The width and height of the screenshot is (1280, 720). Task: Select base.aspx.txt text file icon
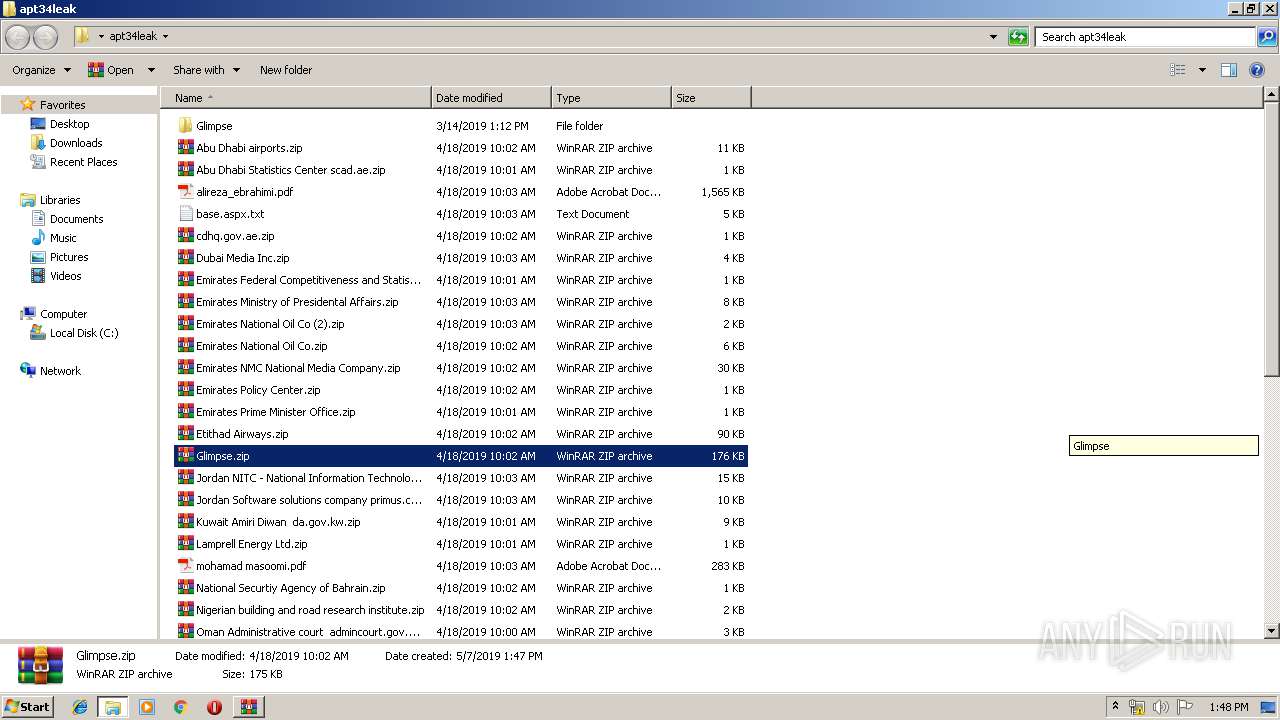185,214
